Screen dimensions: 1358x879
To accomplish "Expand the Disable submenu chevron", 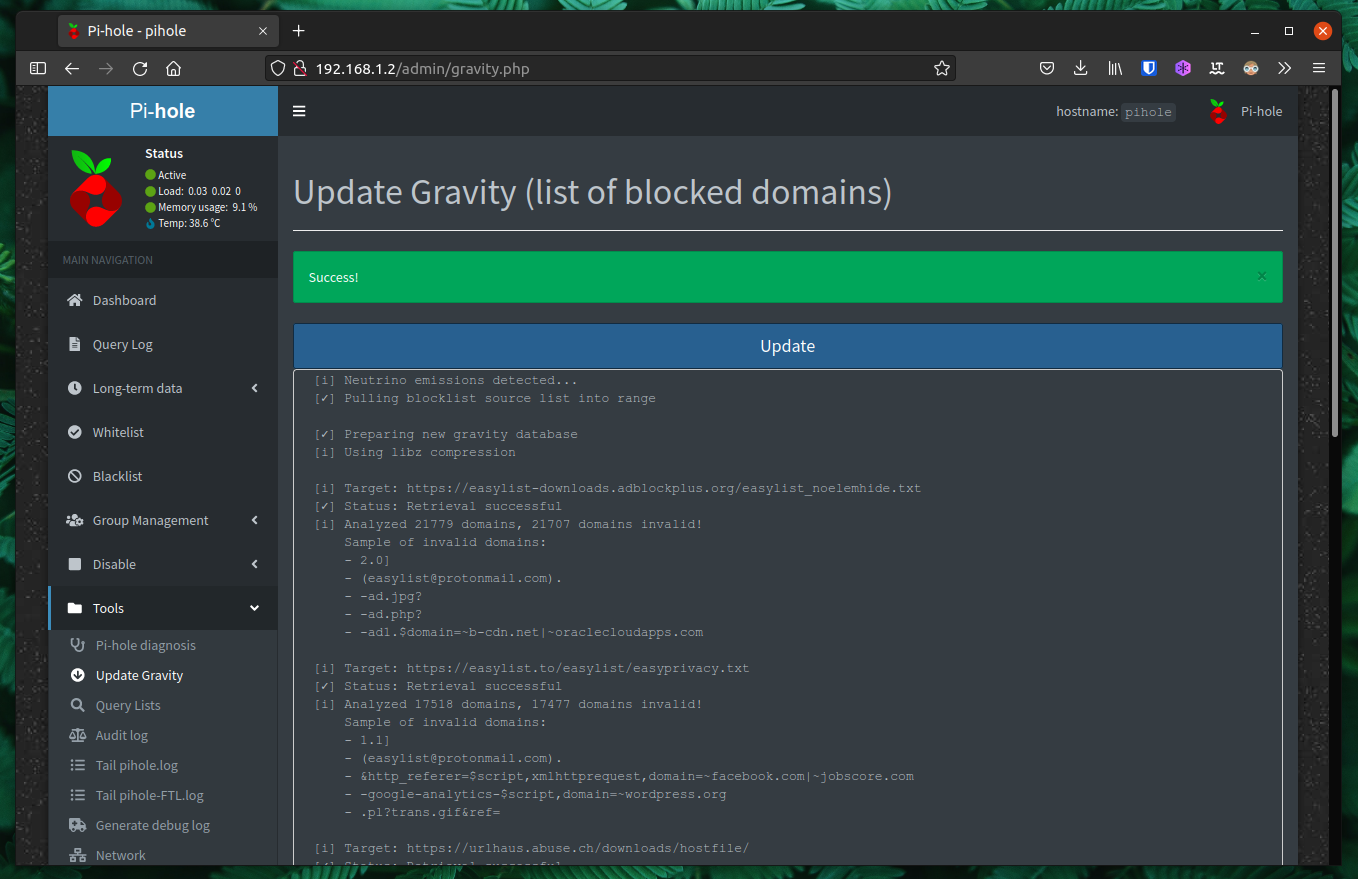I will 255,564.
